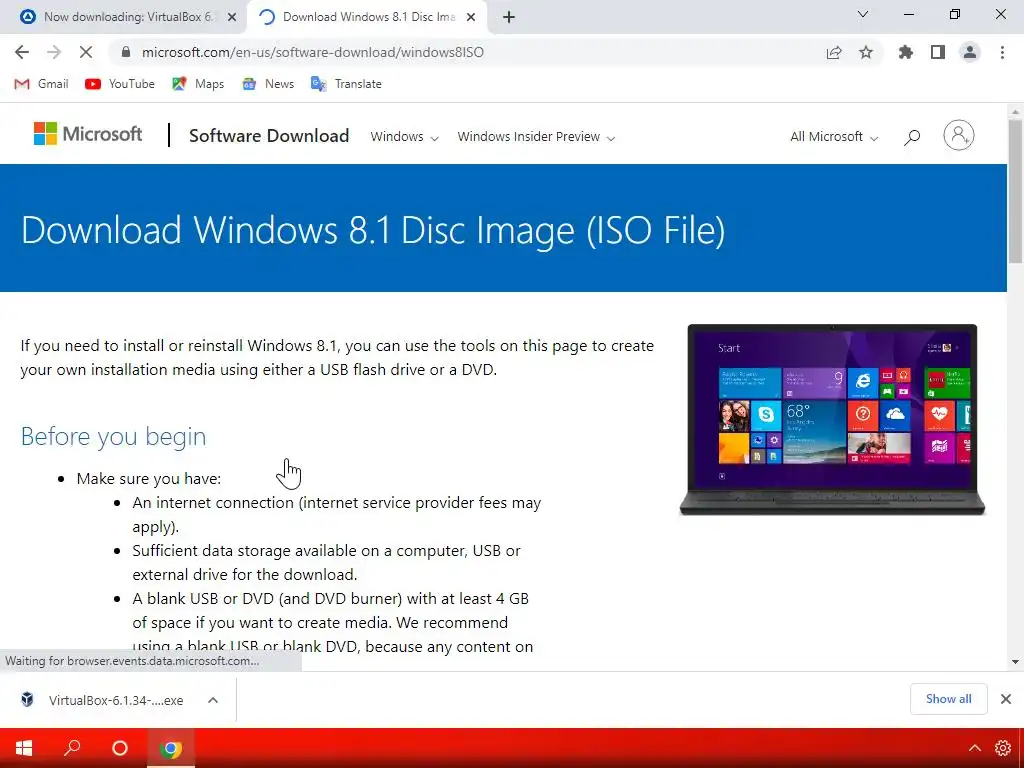The image size is (1024, 768).
Task: Click the 'Before you begin' heading
Action: [114, 436]
